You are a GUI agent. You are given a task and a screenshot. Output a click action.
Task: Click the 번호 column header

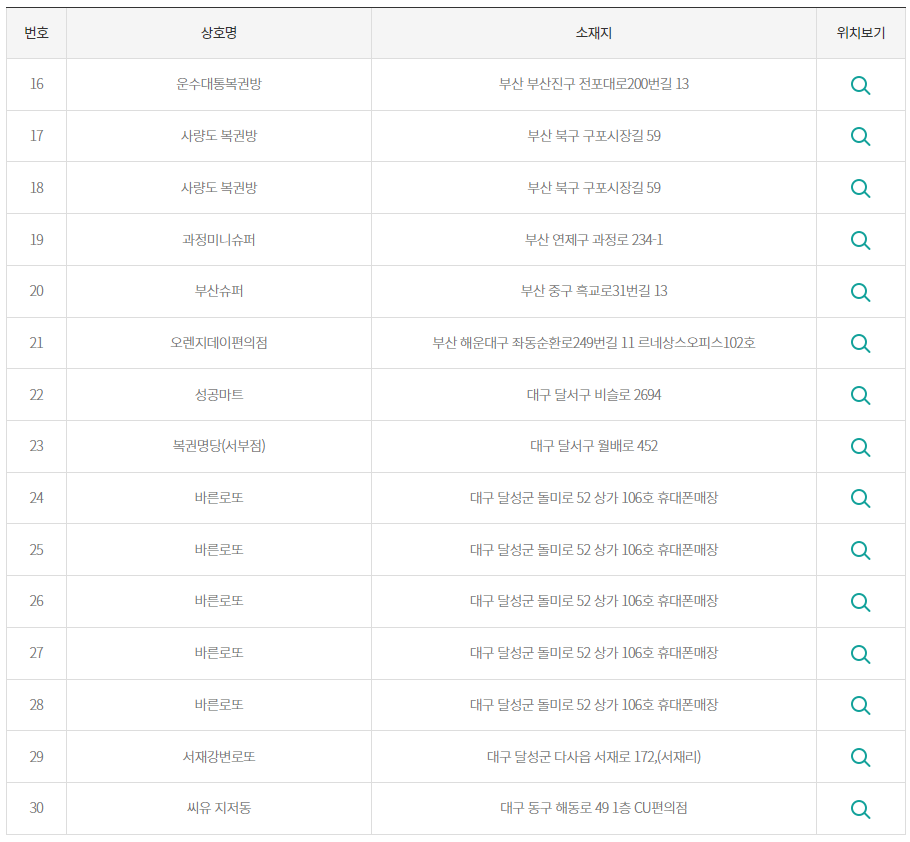37,33
